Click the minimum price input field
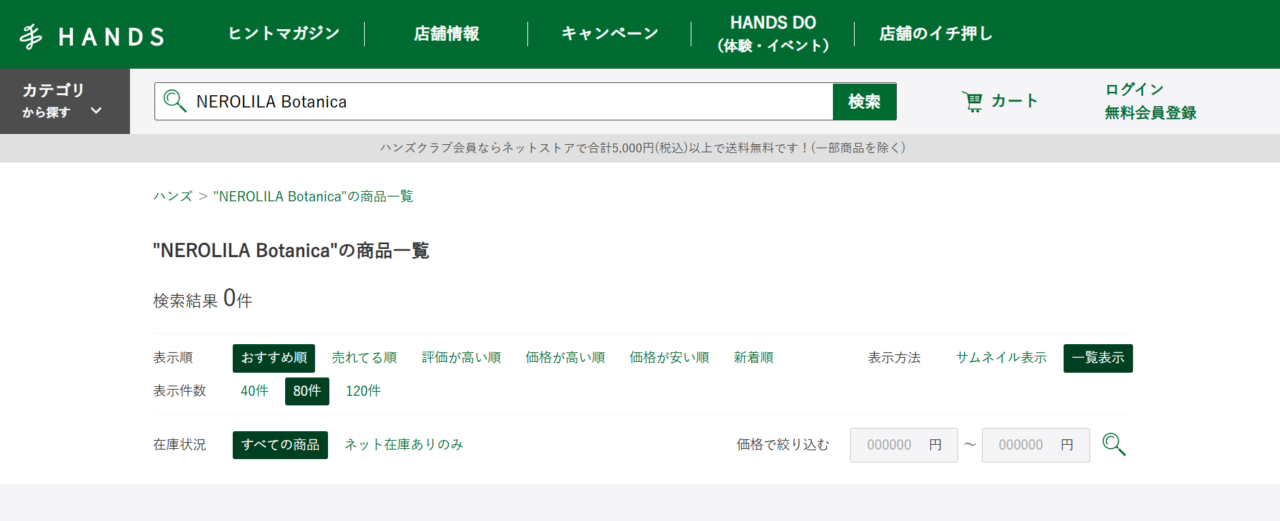The width and height of the screenshot is (1280, 521). 904,445
